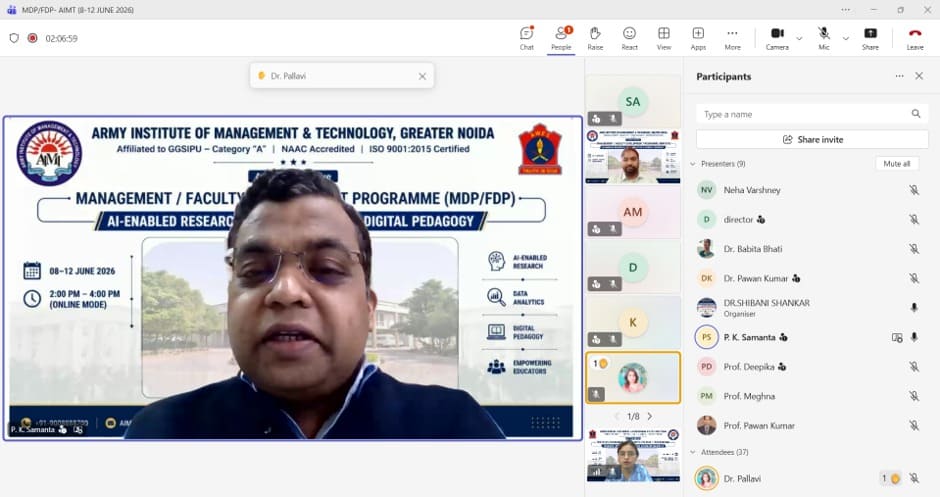Image resolution: width=940 pixels, height=497 pixels.
Task: Click Dr. Babita Bhati's muted mic icon
Action: click(x=914, y=249)
